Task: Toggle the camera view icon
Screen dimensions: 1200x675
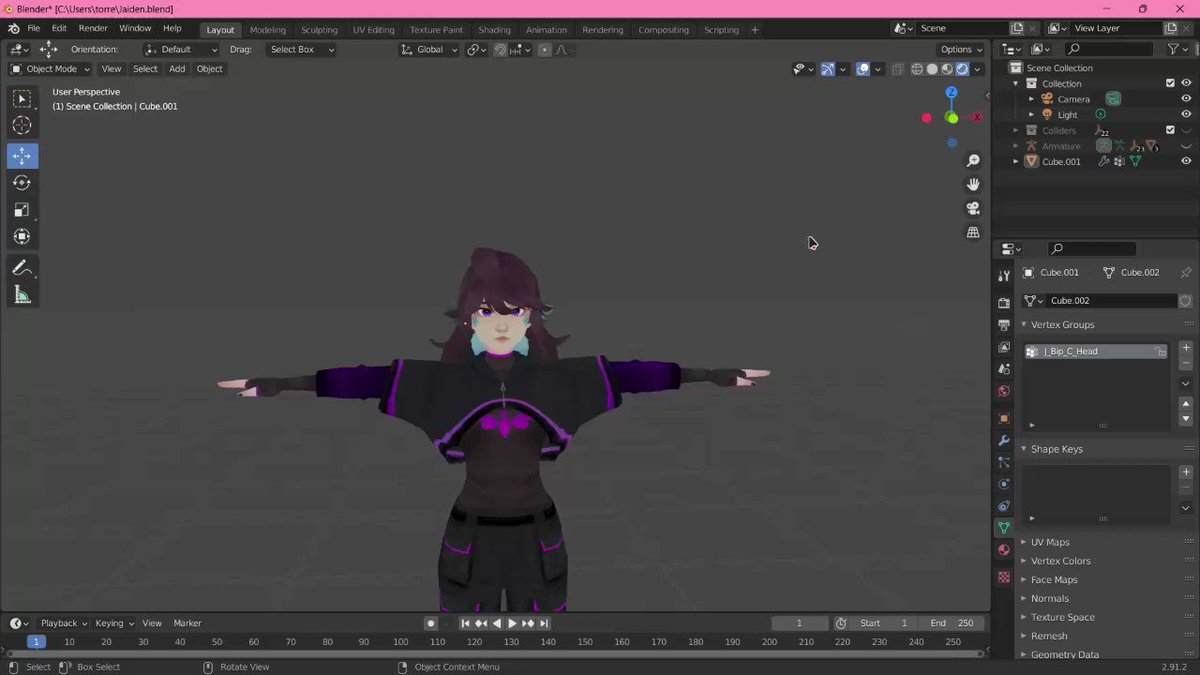Action: coord(973,209)
